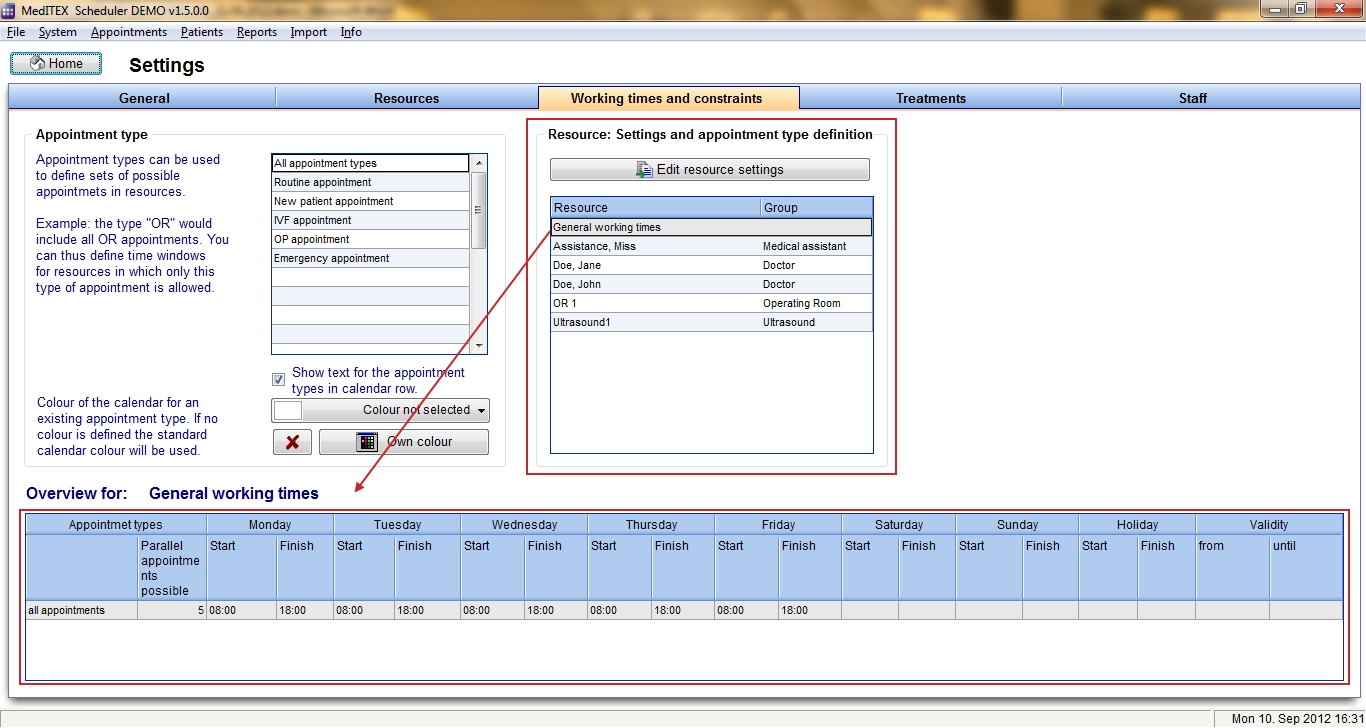Click the Thursday Start 08:00 cell
The height and width of the screenshot is (728, 1366).
pyautogui.click(x=620, y=610)
